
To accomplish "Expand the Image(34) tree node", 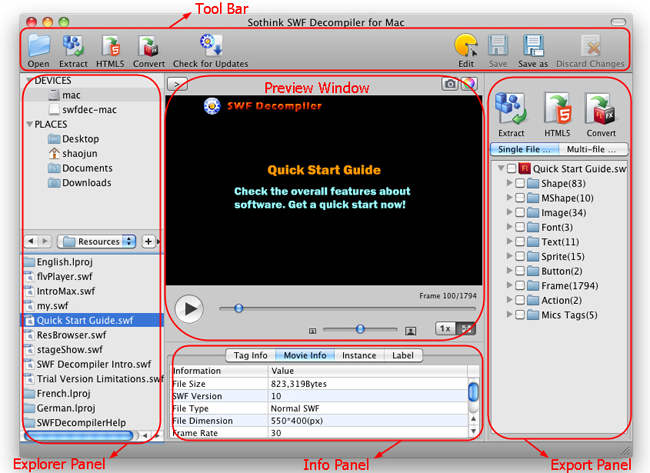I will coord(509,212).
